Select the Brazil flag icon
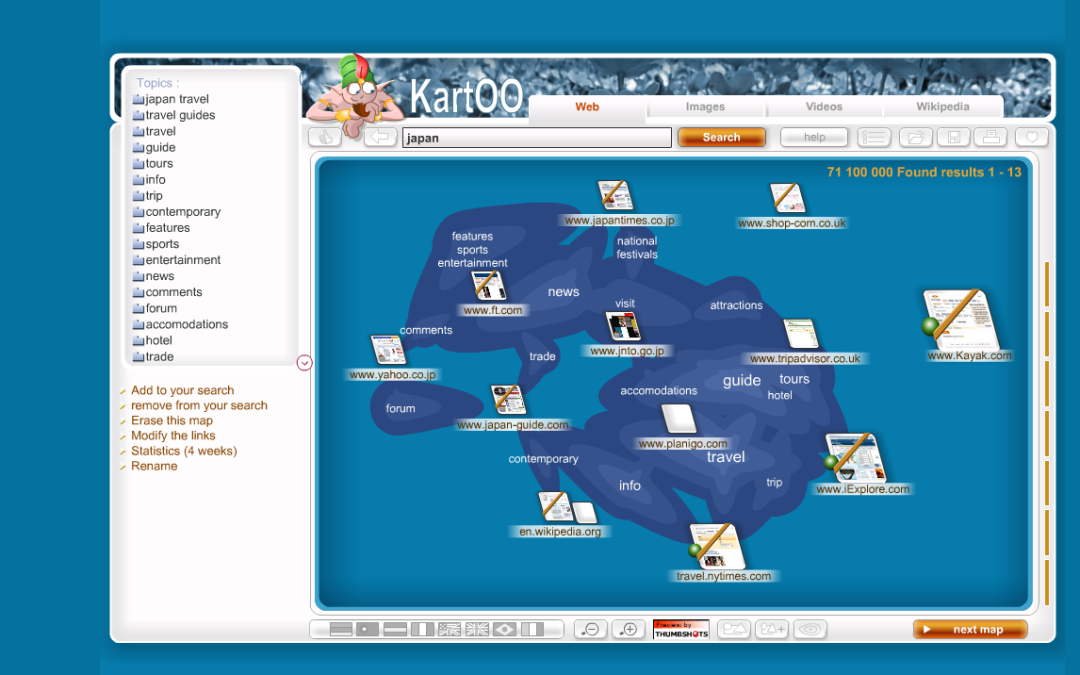Viewport: 1080px width, 675px height. click(x=504, y=629)
